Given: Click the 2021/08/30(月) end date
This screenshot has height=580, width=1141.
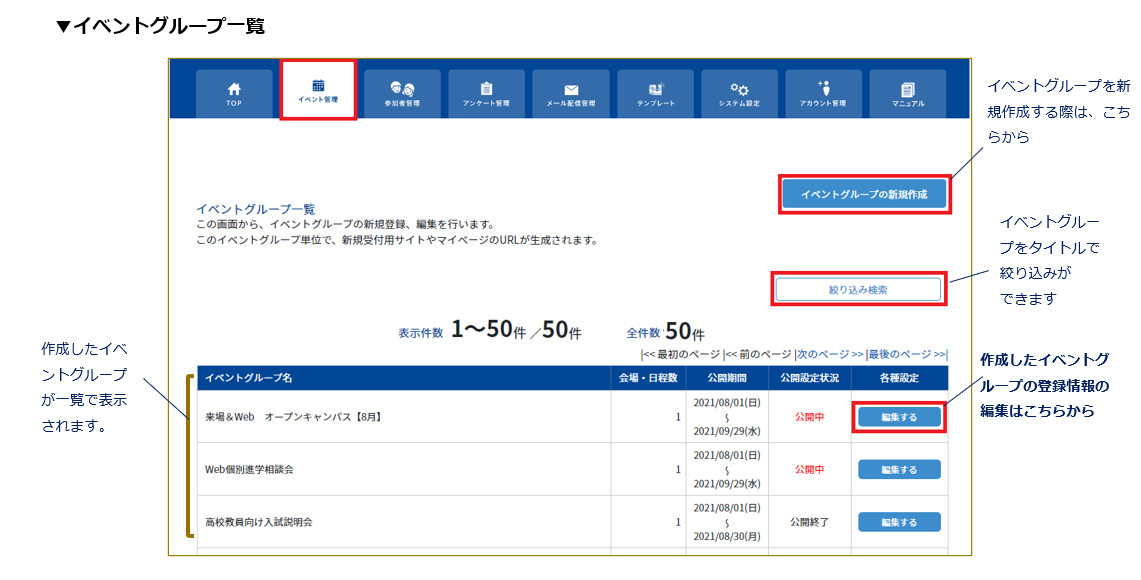Looking at the screenshot, I should [726, 536].
